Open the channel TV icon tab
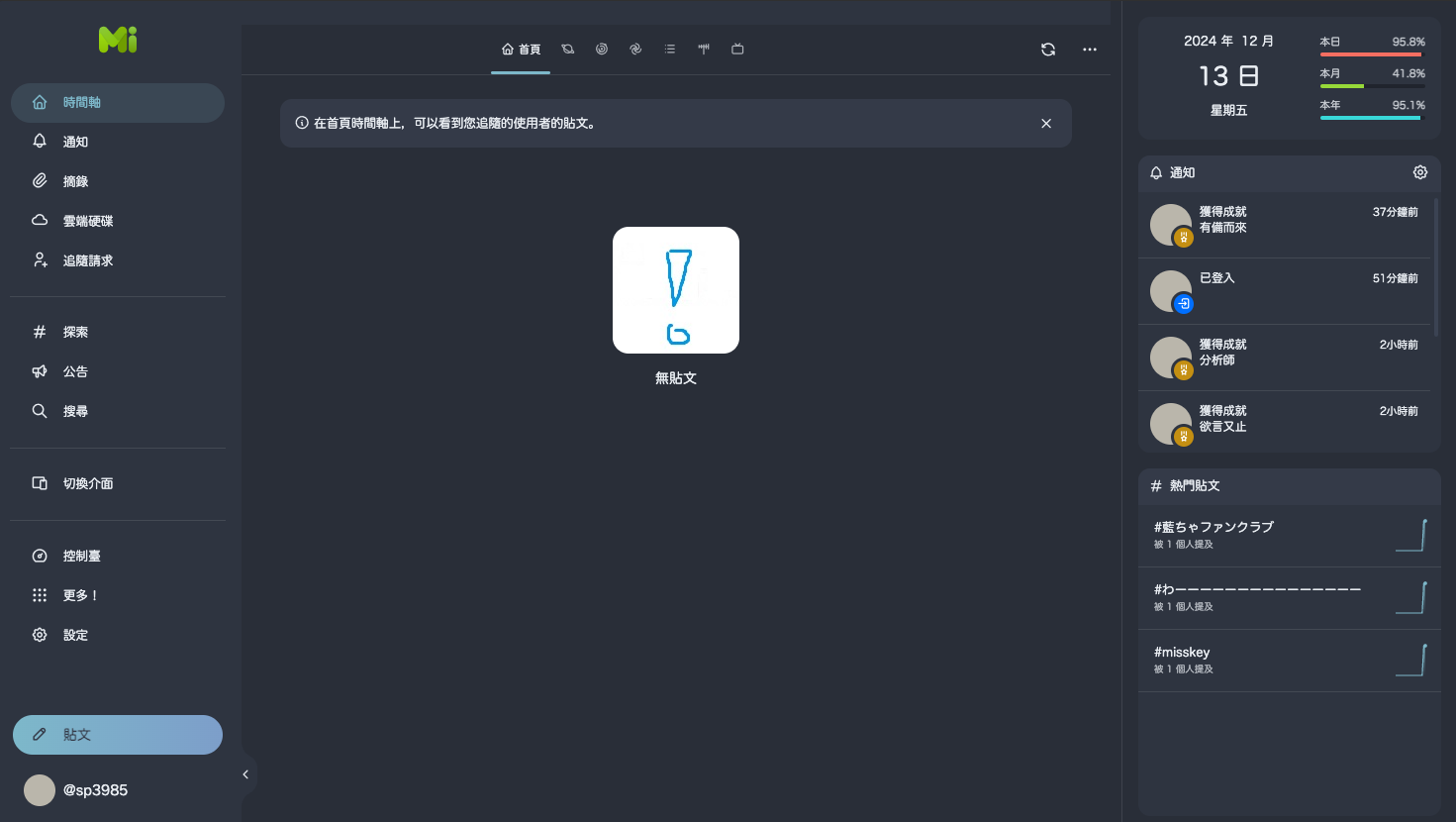This screenshot has width=1456, height=822. click(x=737, y=49)
